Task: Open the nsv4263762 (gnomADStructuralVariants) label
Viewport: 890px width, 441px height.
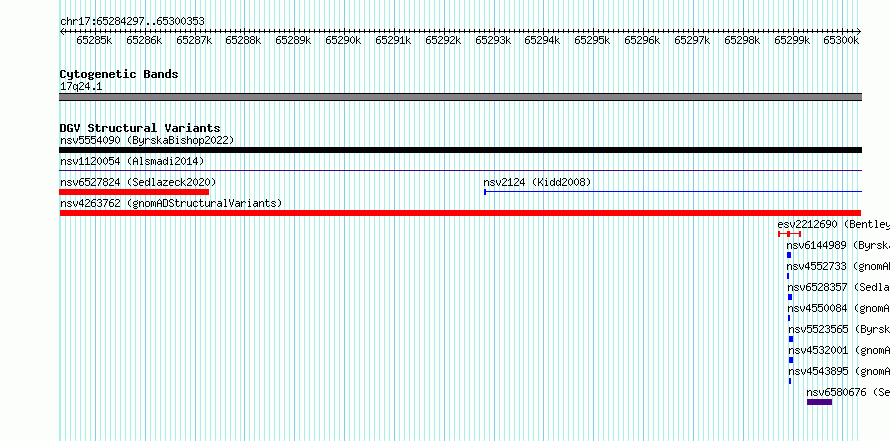Action: point(171,203)
